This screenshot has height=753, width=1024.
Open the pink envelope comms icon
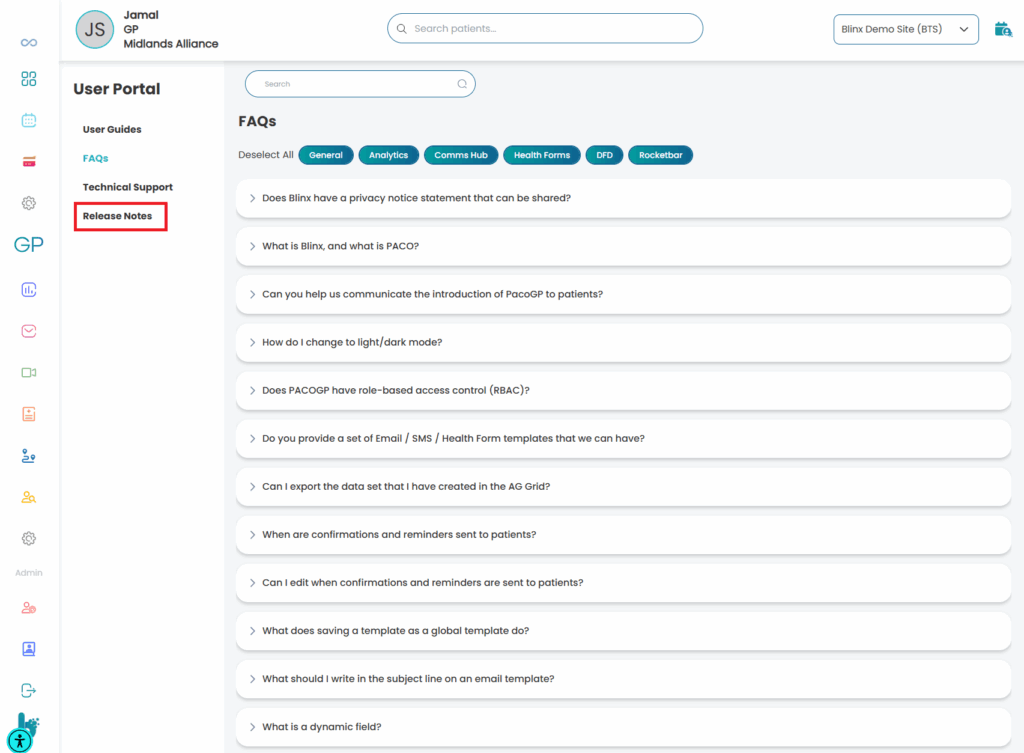(x=29, y=331)
